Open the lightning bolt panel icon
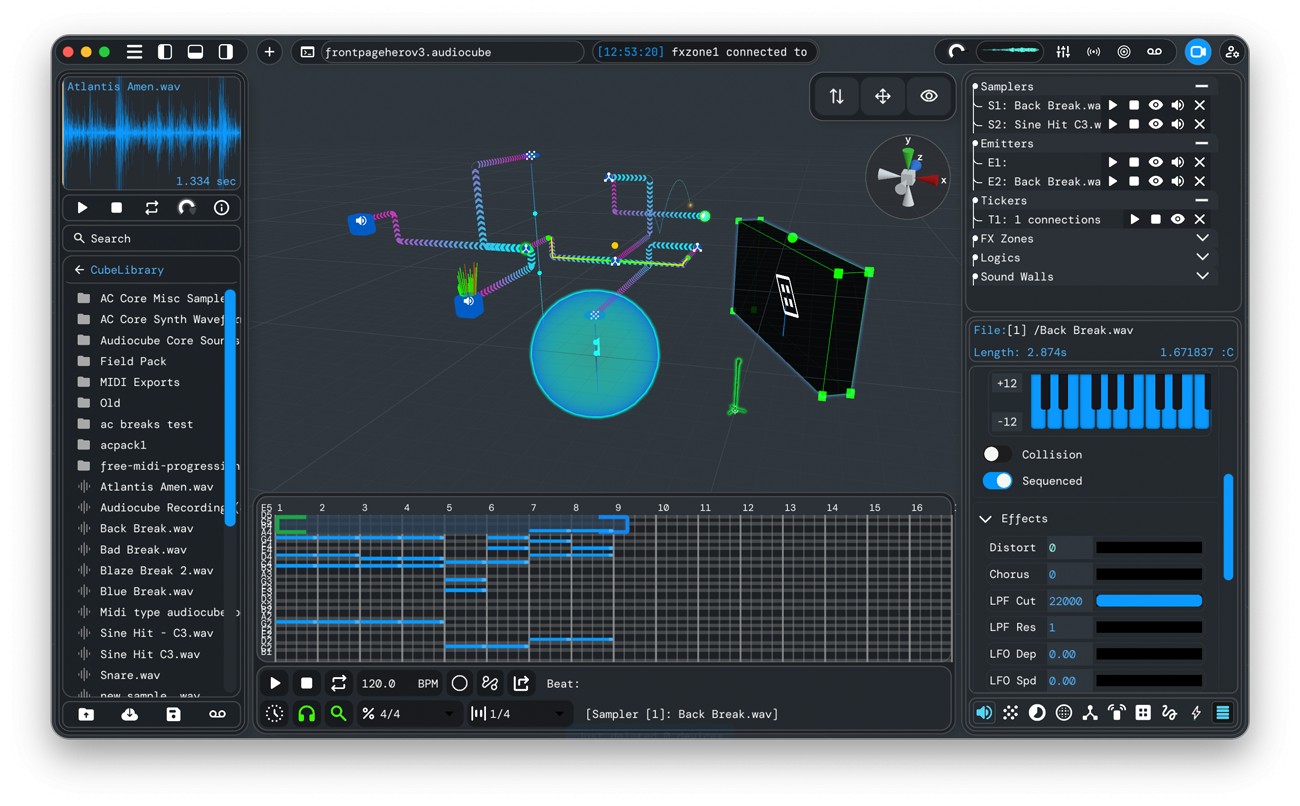The width and height of the screenshot is (1300, 806). click(1195, 713)
